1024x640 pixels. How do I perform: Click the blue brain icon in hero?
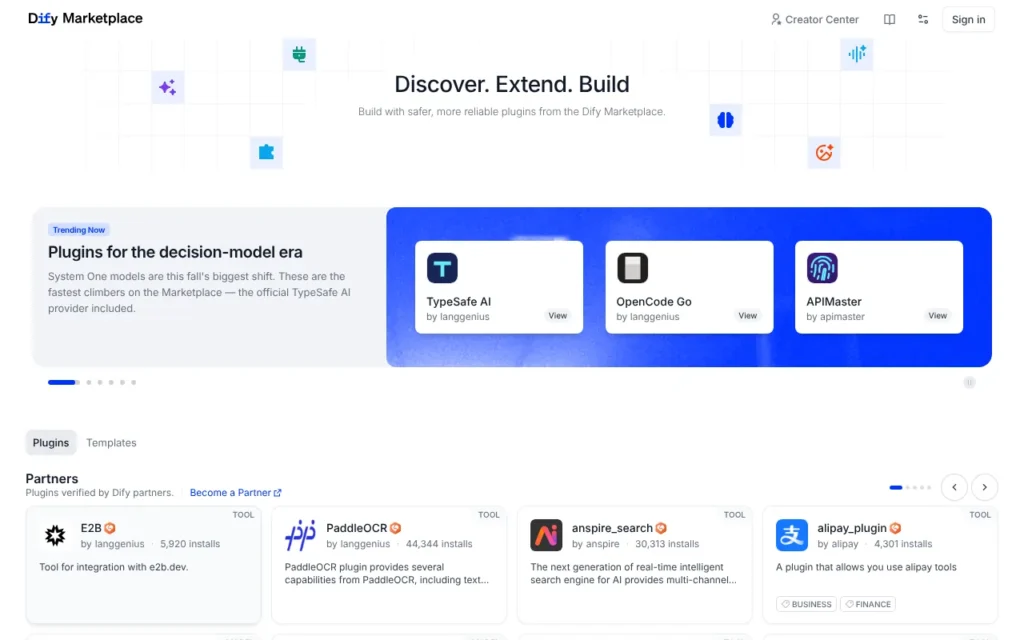(726, 120)
